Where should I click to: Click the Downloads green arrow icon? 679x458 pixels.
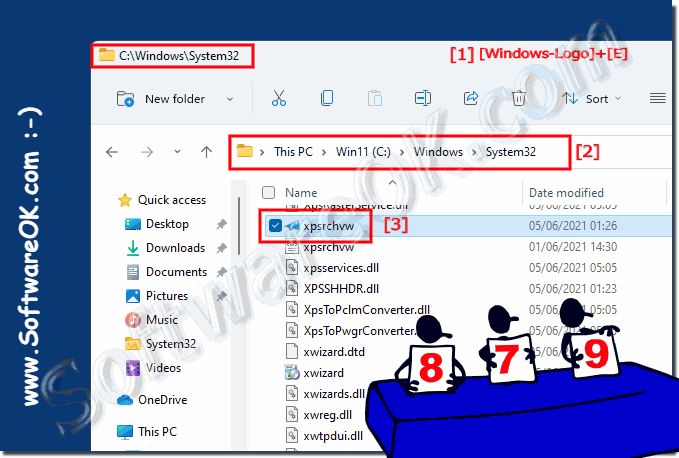pyautogui.click(x=133, y=248)
